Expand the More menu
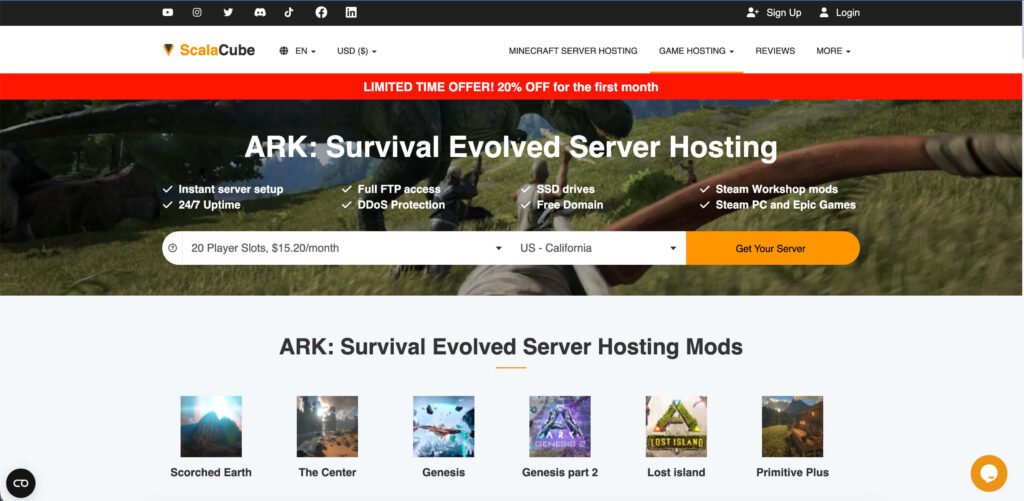 (x=833, y=51)
